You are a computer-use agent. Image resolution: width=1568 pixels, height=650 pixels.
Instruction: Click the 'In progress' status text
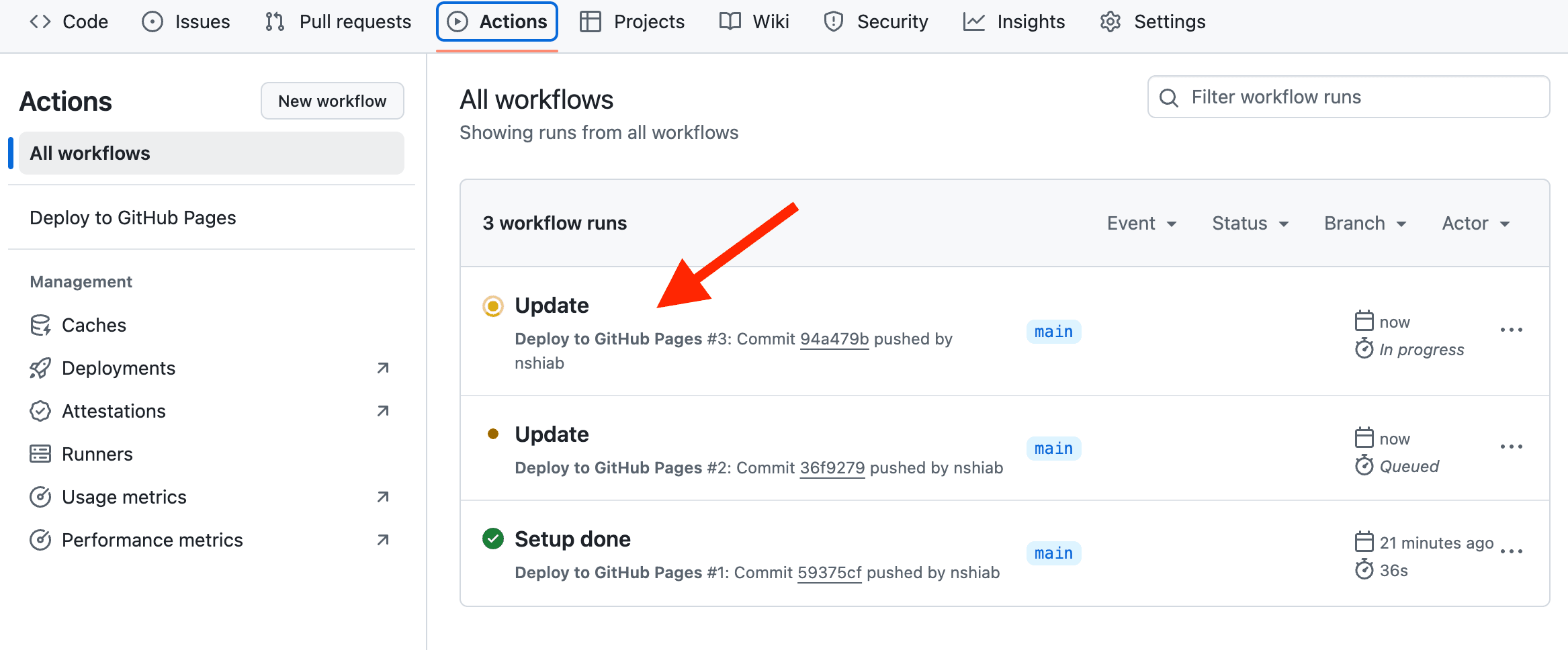coord(1422,350)
